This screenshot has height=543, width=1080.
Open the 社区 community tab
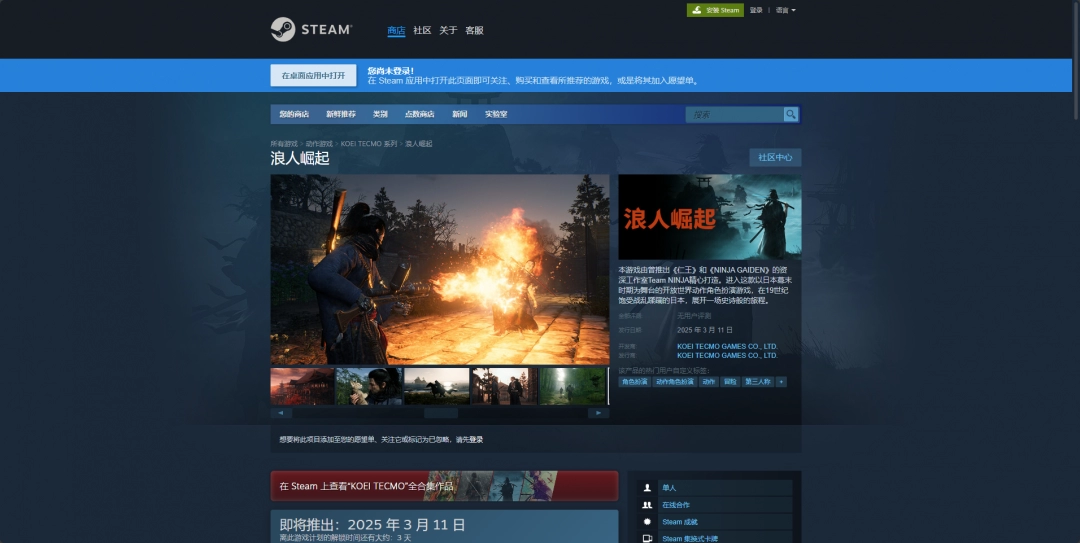422,30
